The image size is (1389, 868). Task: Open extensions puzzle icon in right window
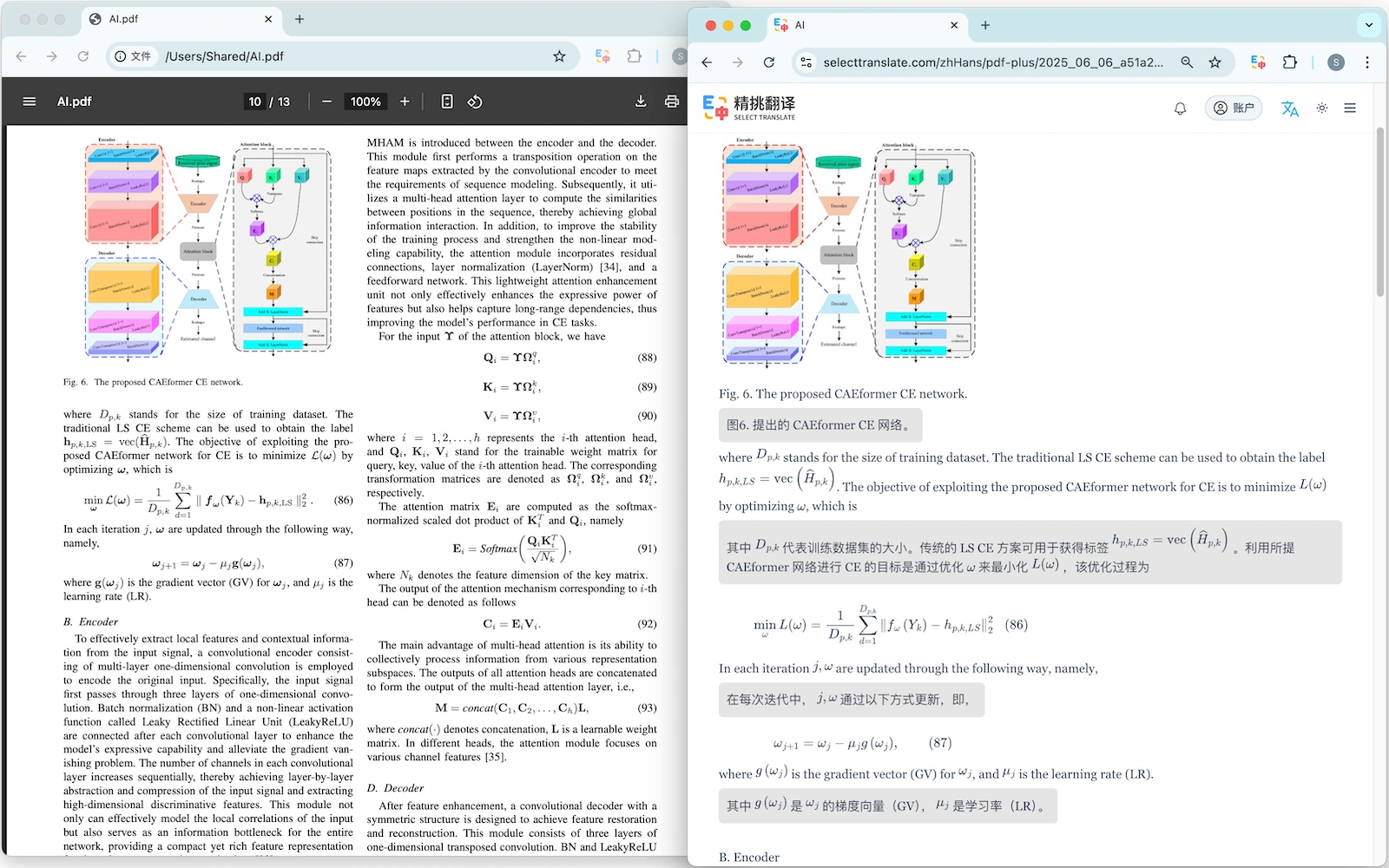point(1290,62)
